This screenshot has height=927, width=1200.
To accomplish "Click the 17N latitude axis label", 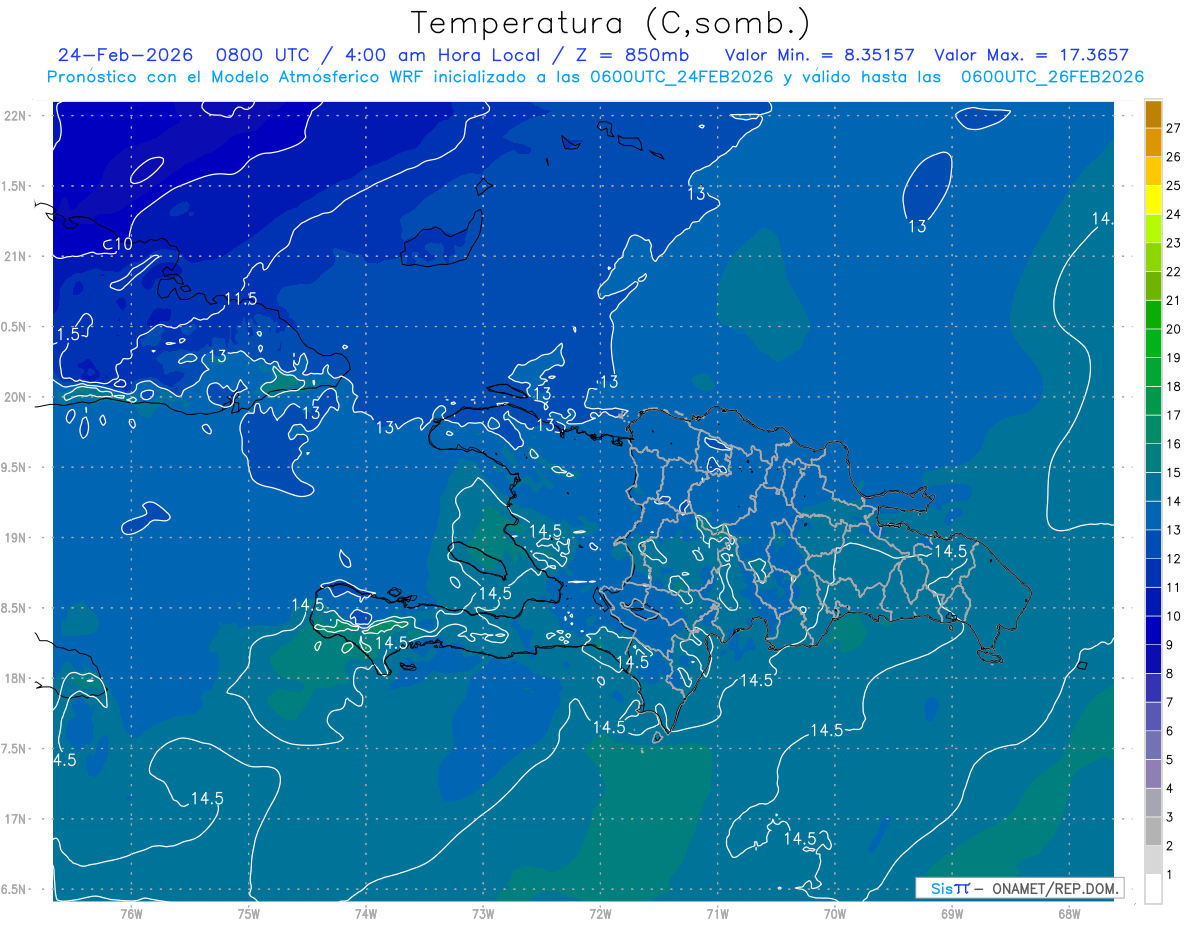I will [x=15, y=819].
